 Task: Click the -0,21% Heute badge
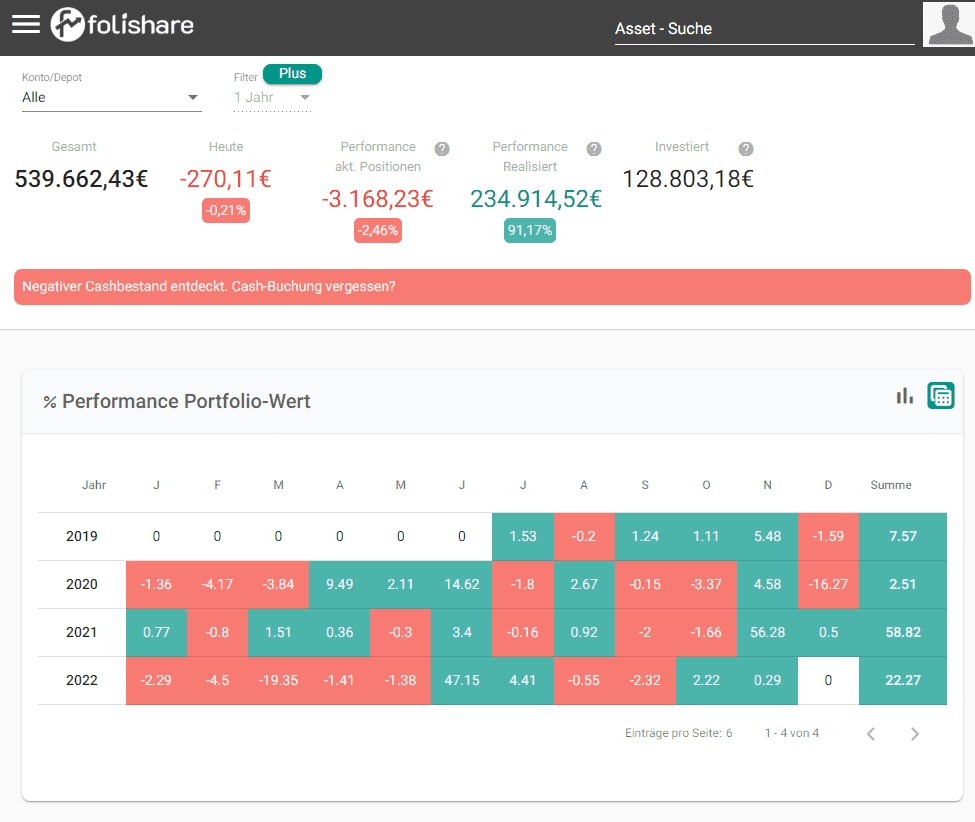(226, 210)
